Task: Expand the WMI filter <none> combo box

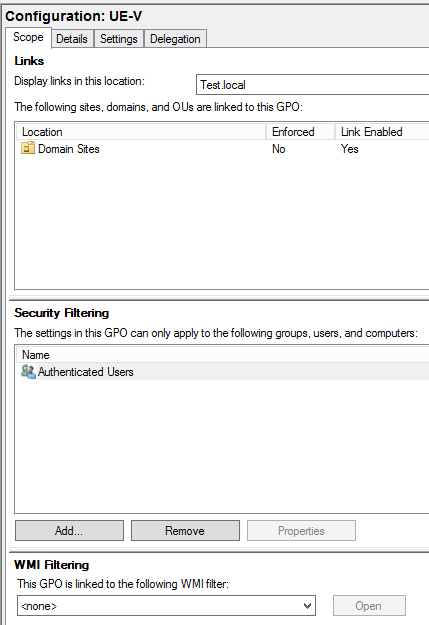Action: point(166,606)
